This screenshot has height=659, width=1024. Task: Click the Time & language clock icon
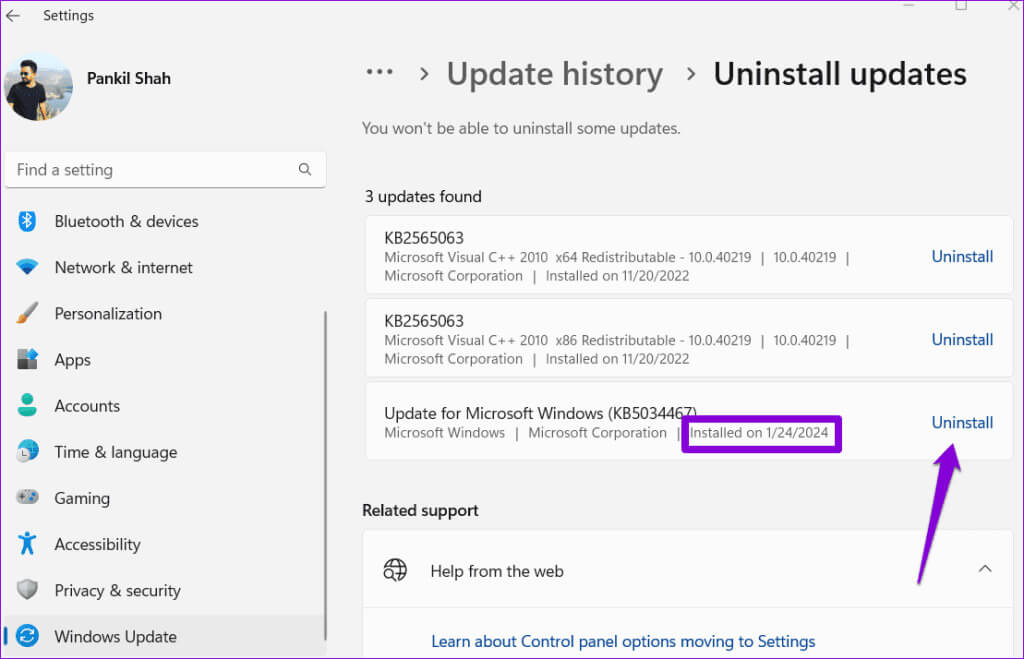coord(27,451)
